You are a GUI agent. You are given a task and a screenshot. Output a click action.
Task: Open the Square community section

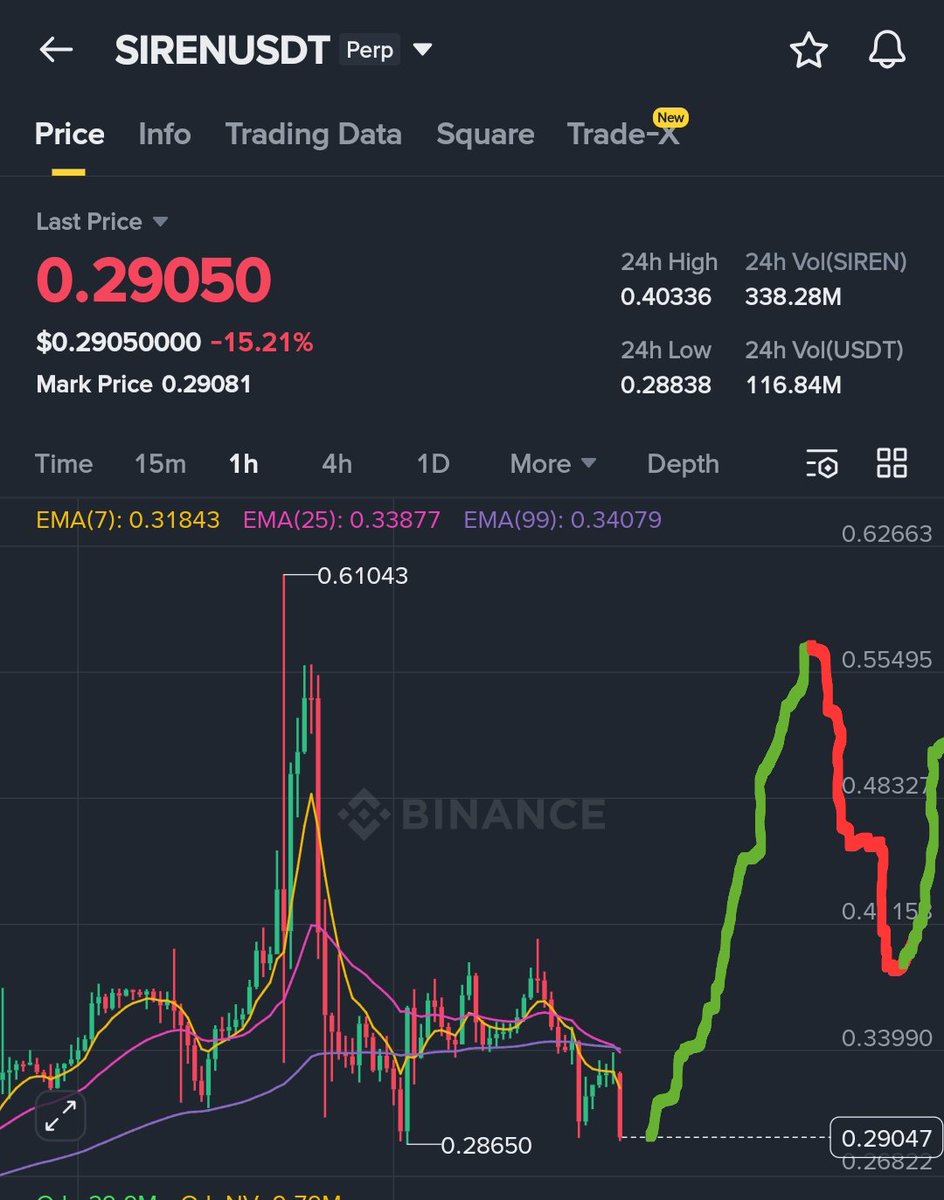485,134
